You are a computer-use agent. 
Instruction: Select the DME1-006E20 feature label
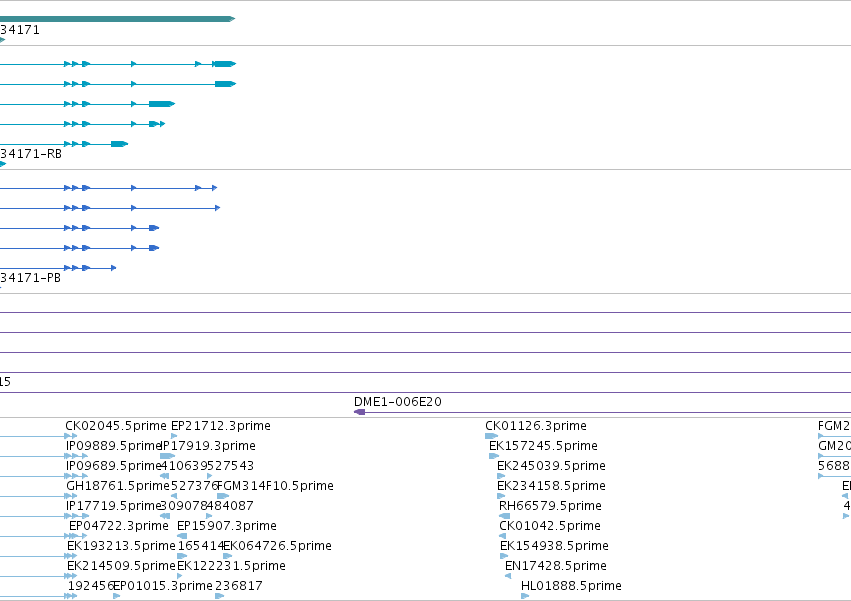(397, 402)
